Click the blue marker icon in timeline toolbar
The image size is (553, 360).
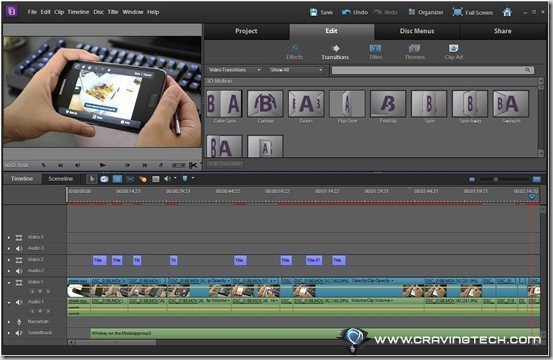pyautogui.click(x=185, y=179)
